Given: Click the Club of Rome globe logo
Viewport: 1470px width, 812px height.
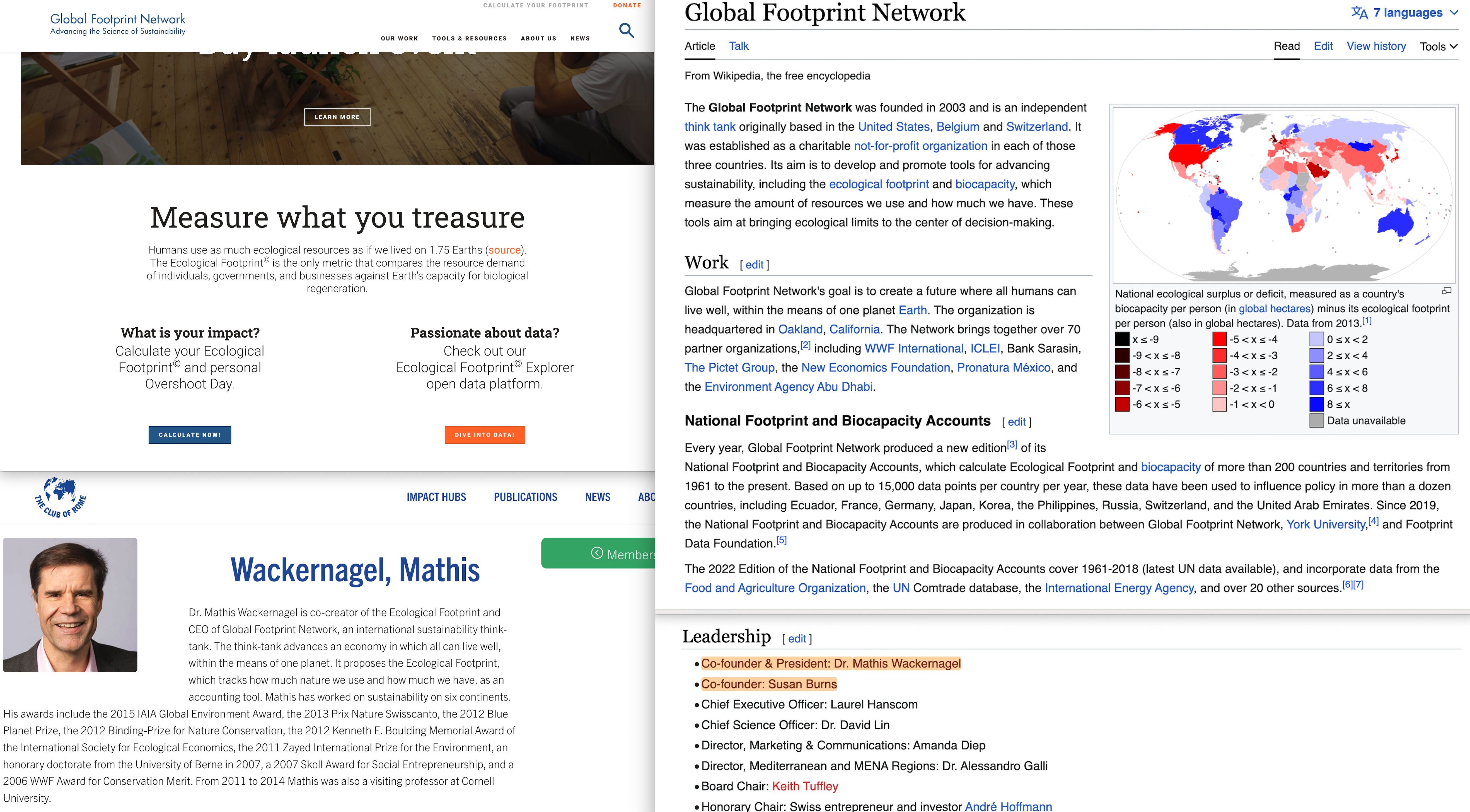Looking at the screenshot, I should click(60, 497).
